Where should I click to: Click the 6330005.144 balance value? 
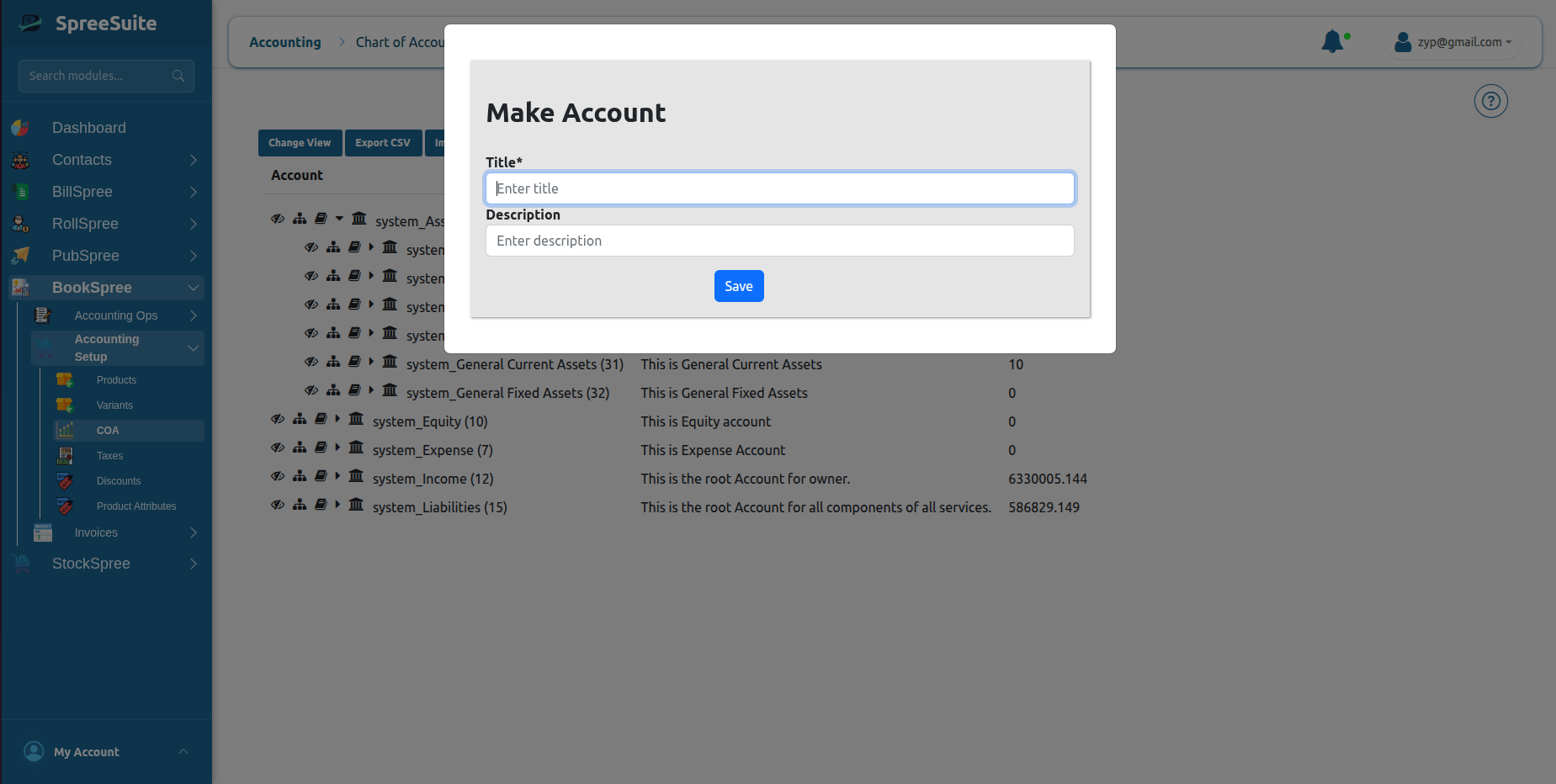pos(1048,479)
